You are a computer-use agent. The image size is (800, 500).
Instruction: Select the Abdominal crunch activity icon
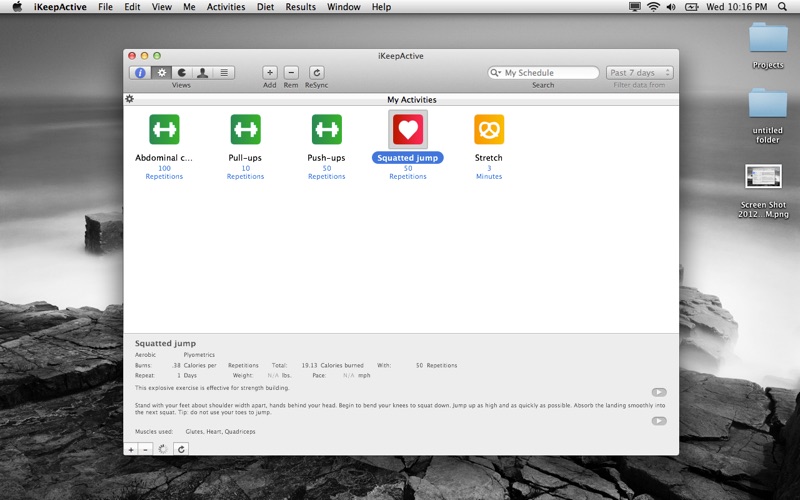164,129
